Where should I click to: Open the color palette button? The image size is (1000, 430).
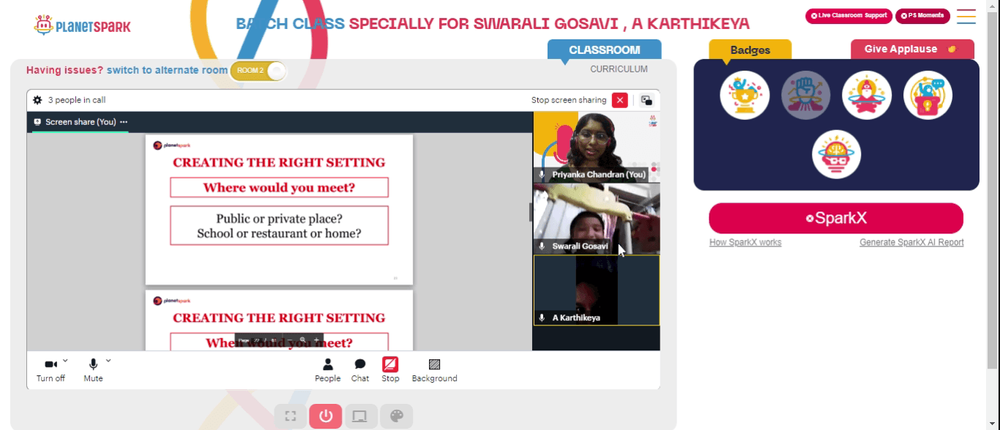(x=396, y=417)
